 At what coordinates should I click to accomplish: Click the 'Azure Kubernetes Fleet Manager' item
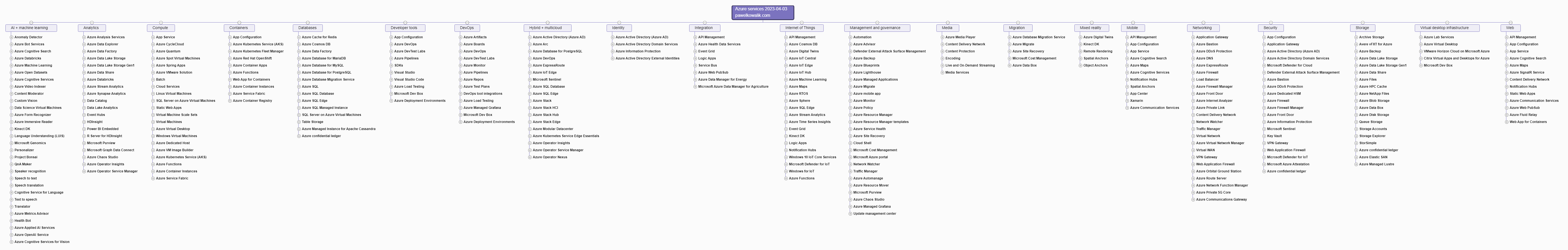tap(258, 51)
